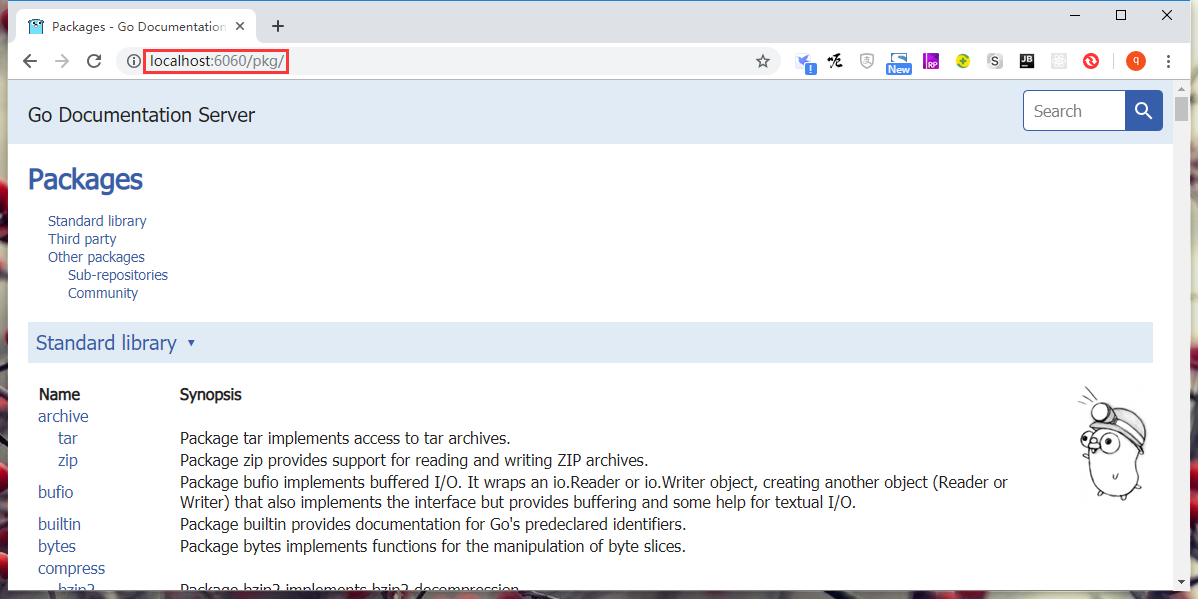Maximize the browser window
The image size is (1198, 599).
click(x=1121, y=15)
